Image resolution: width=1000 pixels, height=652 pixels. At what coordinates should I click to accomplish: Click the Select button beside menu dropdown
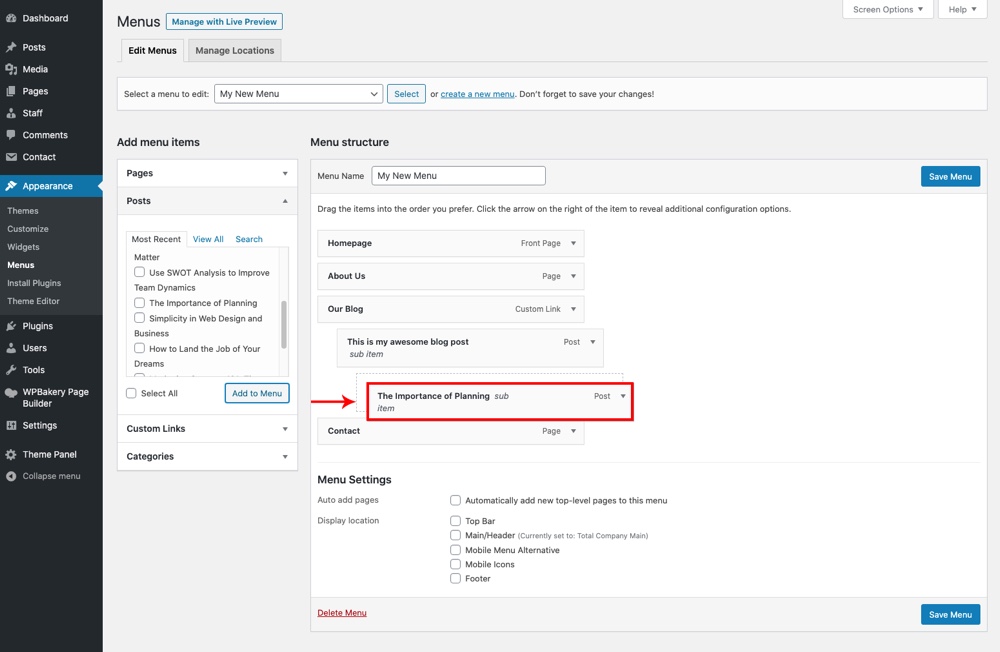click(x=406, y=94)
